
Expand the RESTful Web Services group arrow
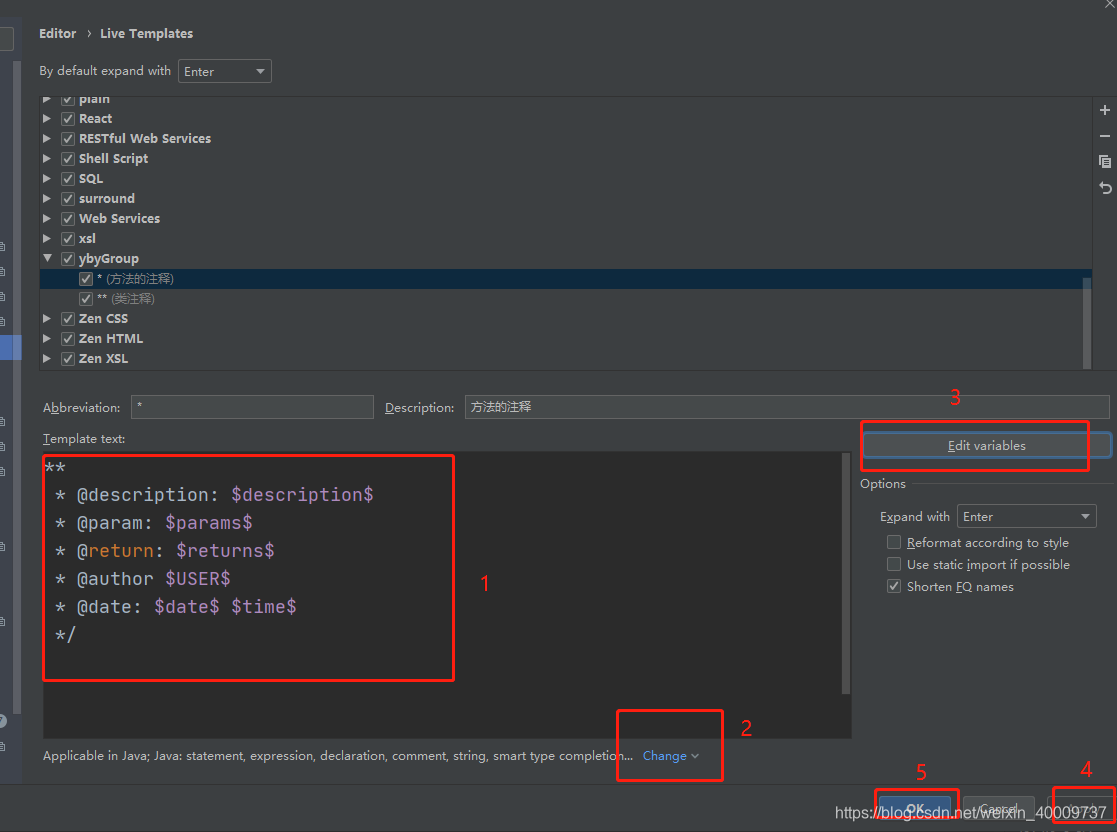pyautogui.click(x=47, y=138)
